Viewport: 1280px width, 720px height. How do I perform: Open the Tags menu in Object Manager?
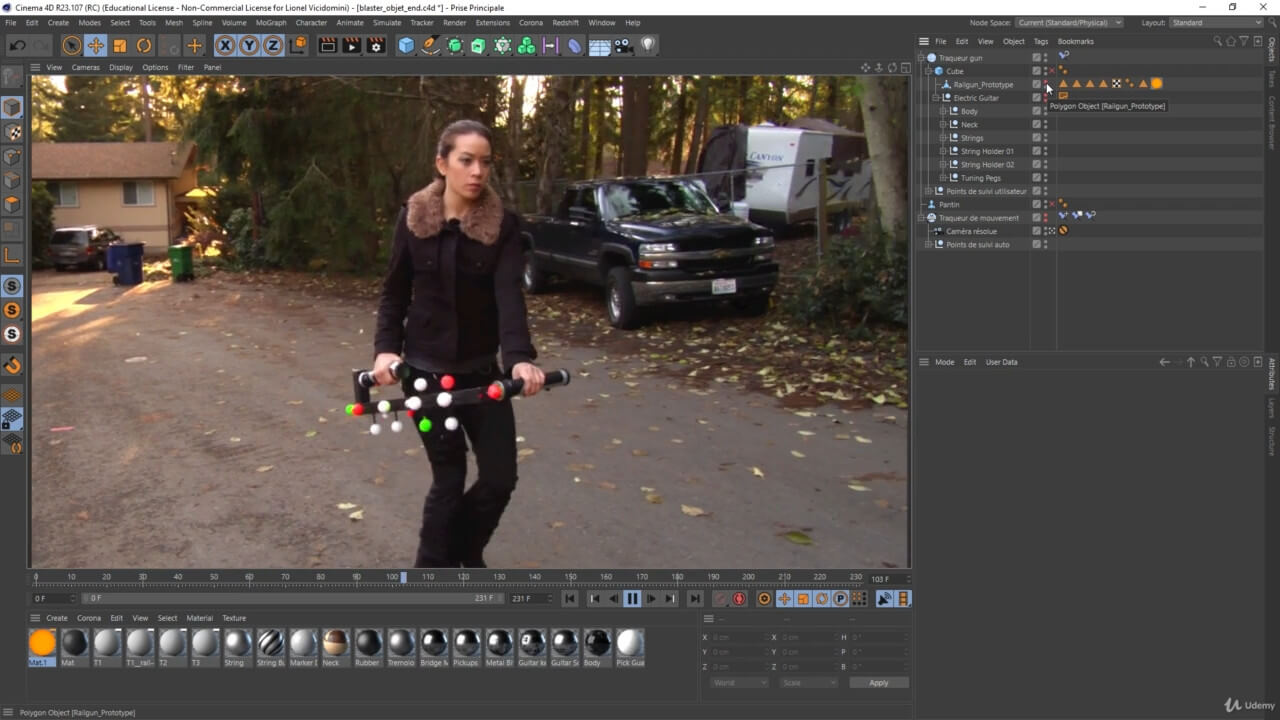click(1040, 41)
